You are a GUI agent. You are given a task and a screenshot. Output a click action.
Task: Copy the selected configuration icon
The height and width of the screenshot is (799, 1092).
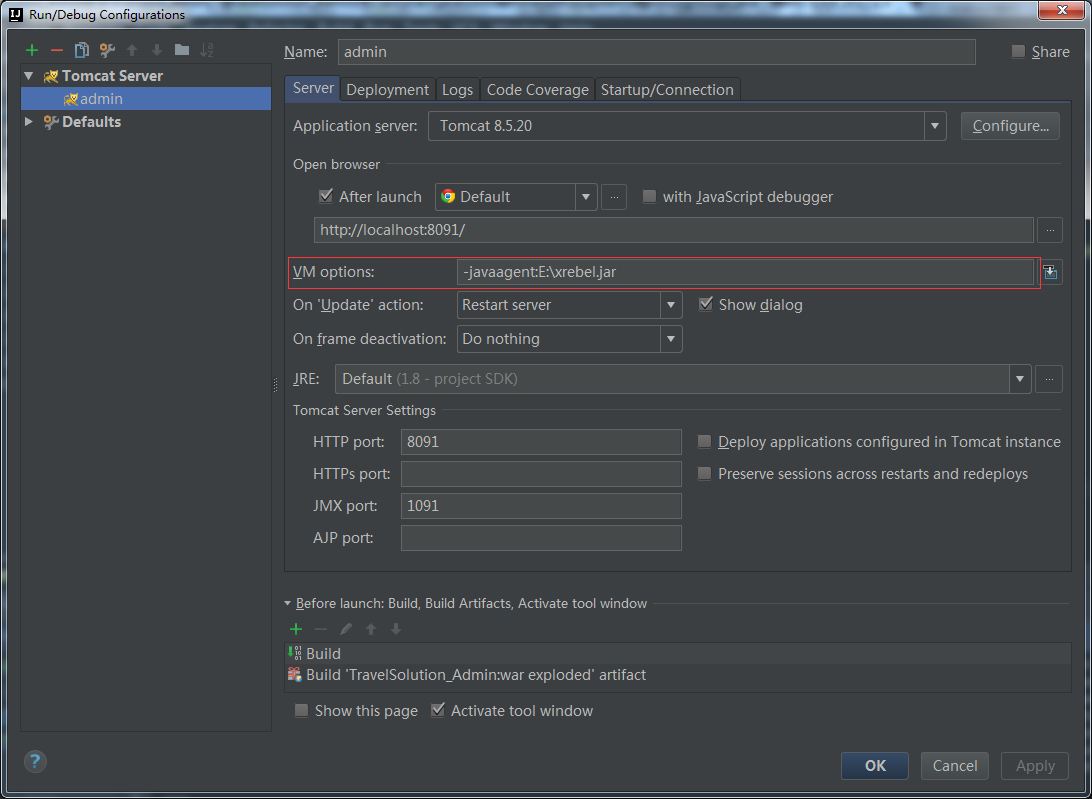(81, 50)
